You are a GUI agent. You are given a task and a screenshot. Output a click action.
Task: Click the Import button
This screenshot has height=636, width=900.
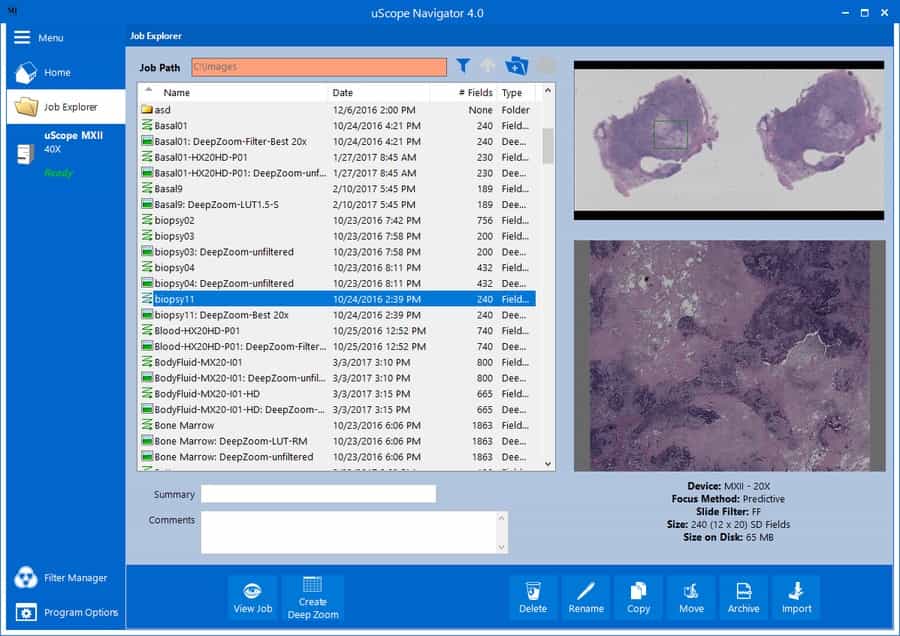click(796, 596)
